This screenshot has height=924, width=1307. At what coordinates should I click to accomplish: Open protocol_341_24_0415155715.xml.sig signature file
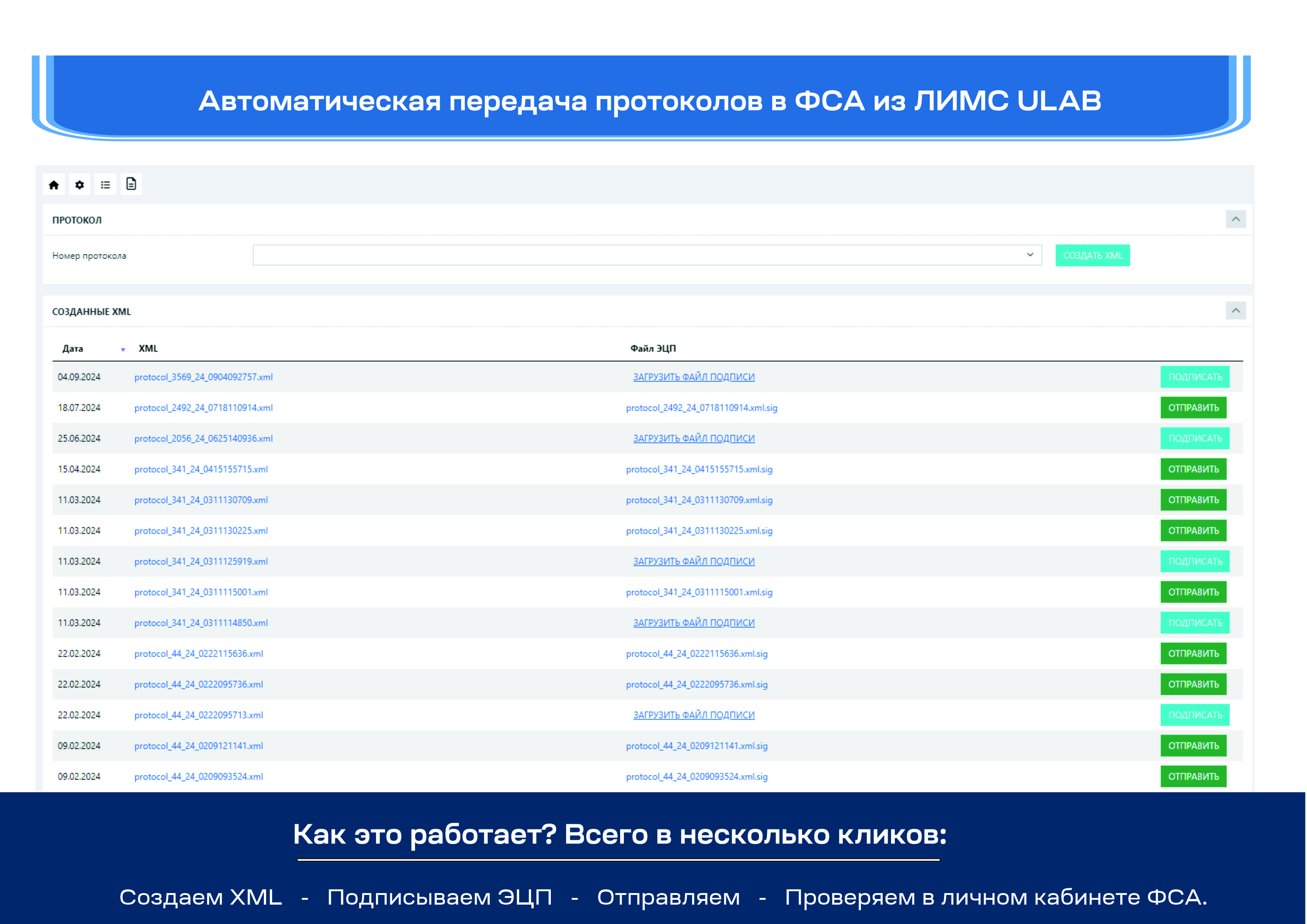click(x=698, y=469)
